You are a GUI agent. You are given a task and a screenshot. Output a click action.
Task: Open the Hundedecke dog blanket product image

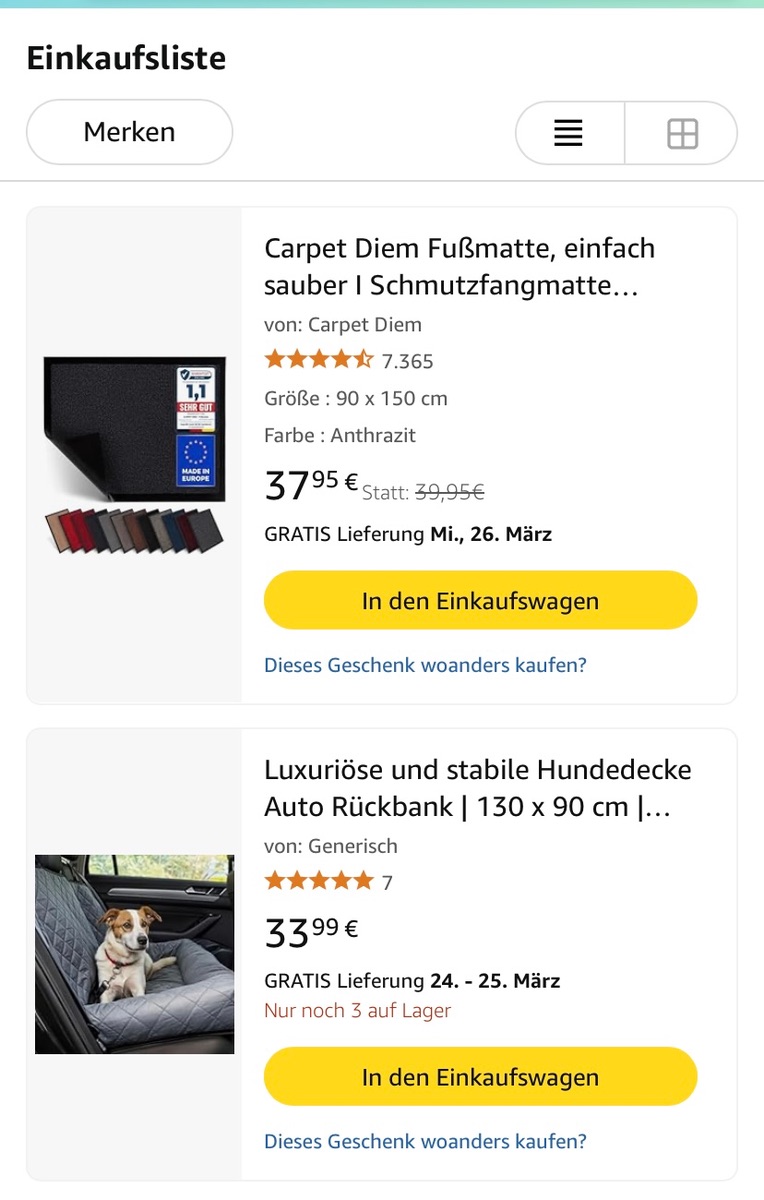coord(135,954)
